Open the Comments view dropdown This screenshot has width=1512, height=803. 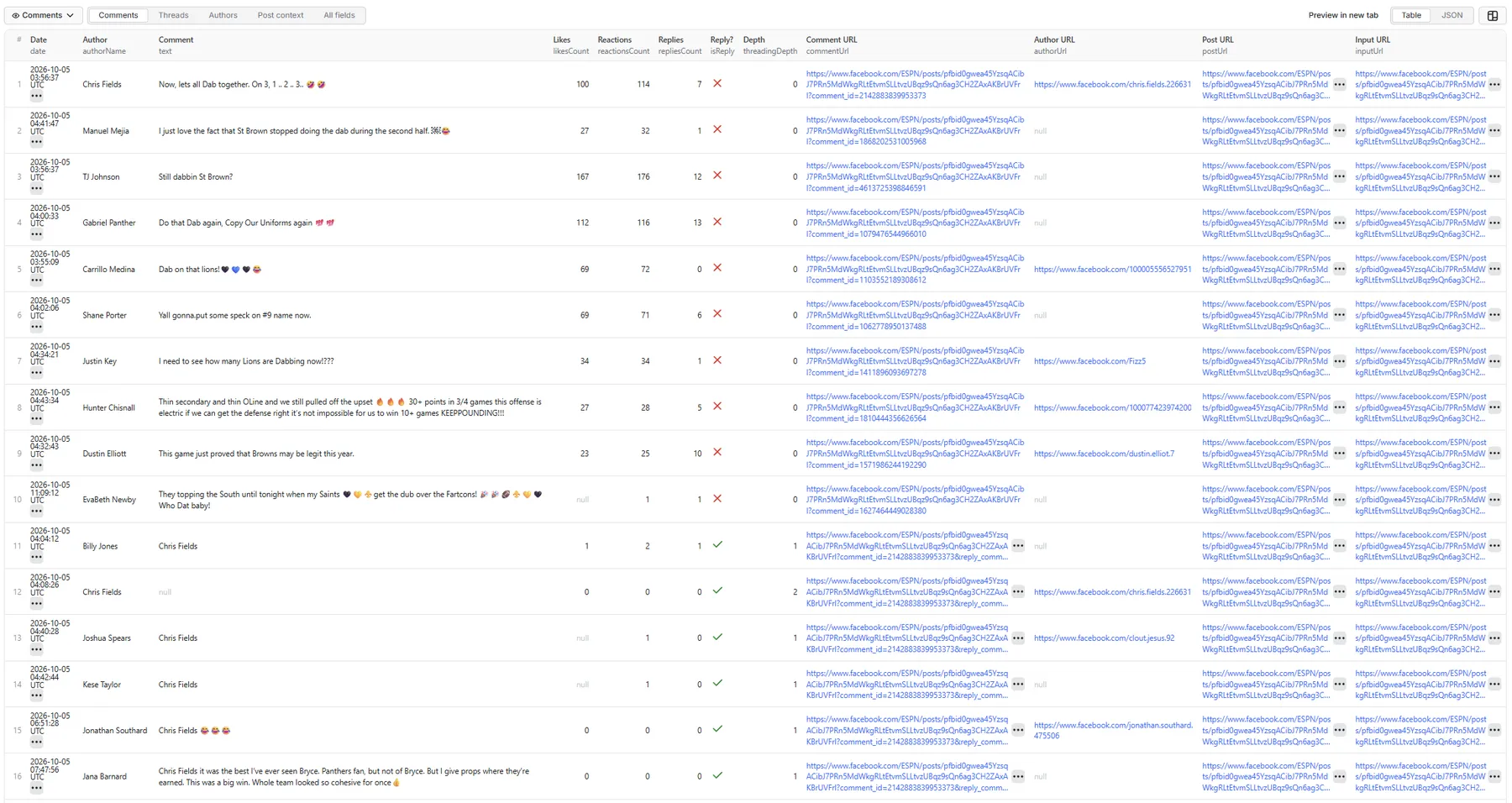click(43, 15)
